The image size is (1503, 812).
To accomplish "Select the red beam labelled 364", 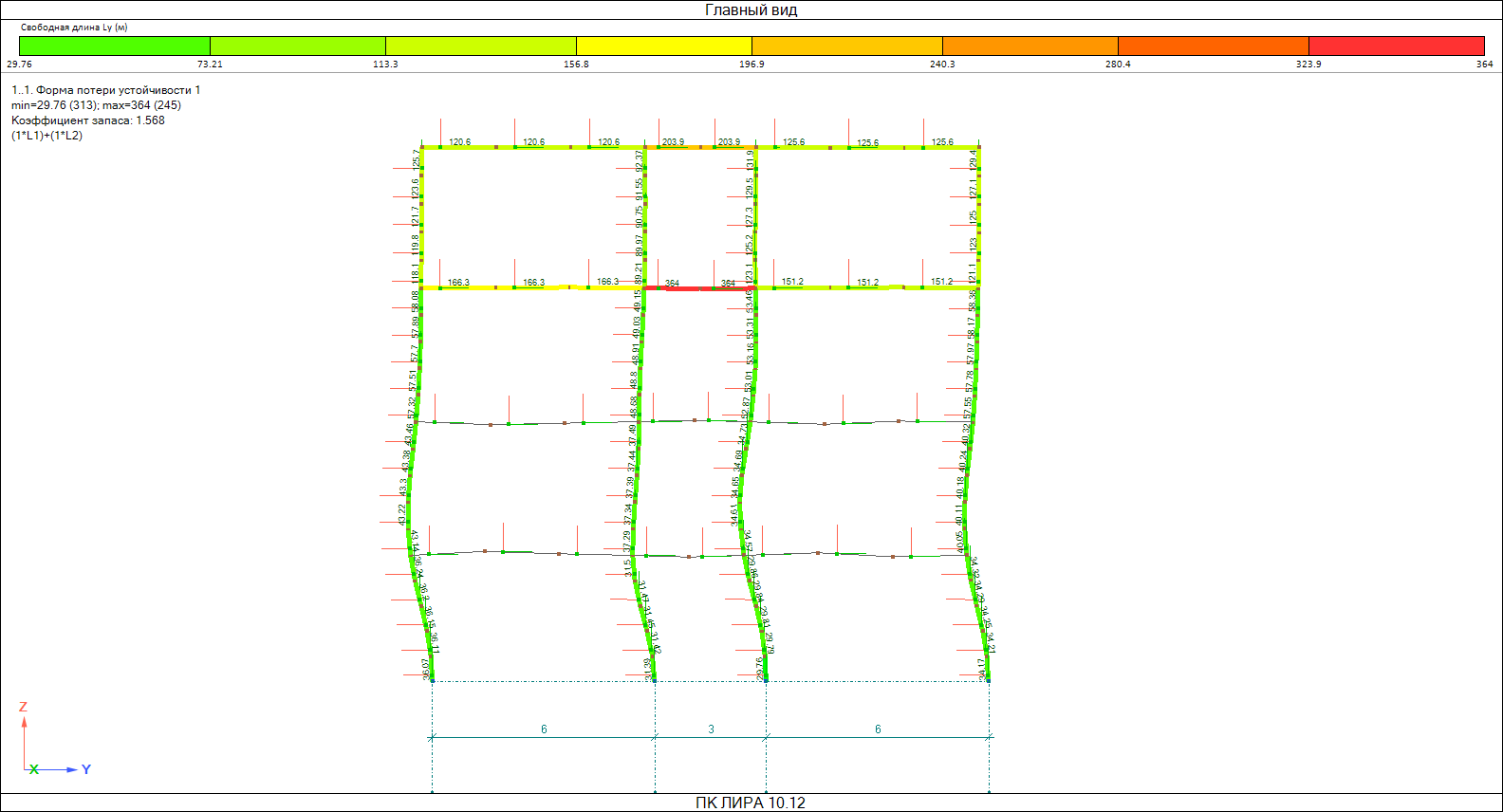I will 699,287.
